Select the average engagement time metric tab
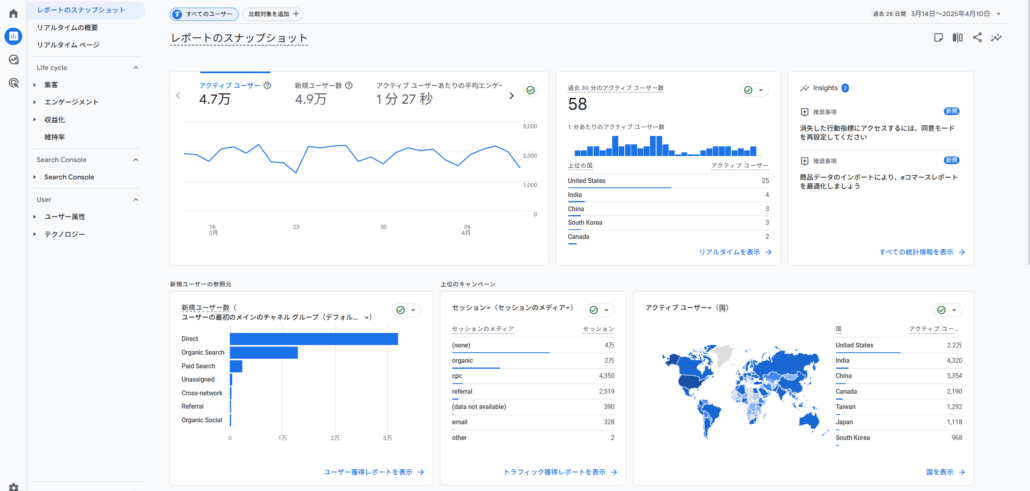 pos(440,93)
